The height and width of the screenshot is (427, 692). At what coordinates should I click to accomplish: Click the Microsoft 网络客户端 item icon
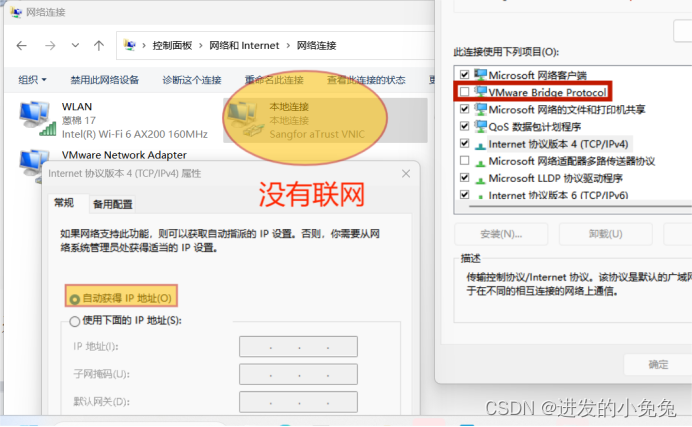point(480,75)
